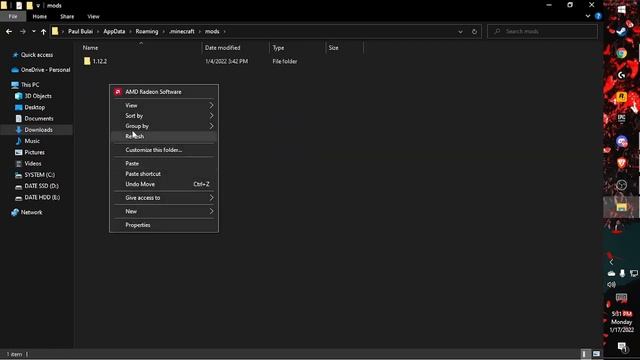
Task: Show hidden system tray icons
Action: pos(611,262)
